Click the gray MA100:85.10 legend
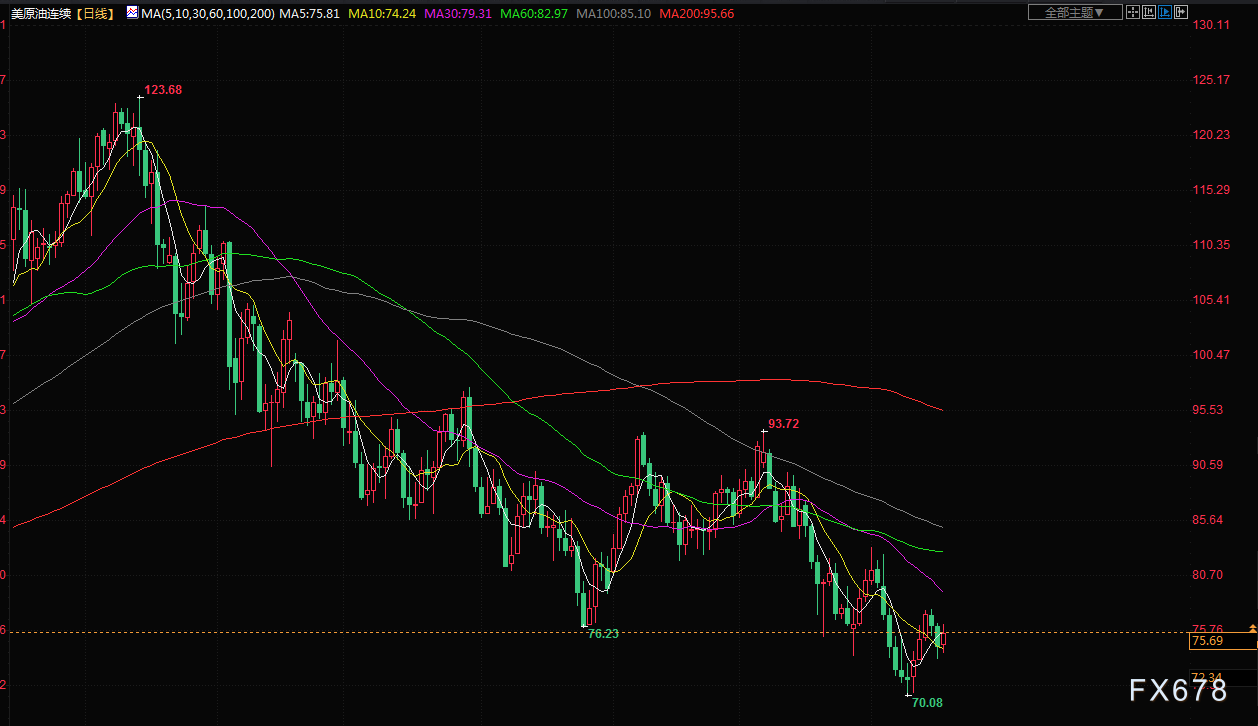 pyautogui.click(x=614, y=14)
